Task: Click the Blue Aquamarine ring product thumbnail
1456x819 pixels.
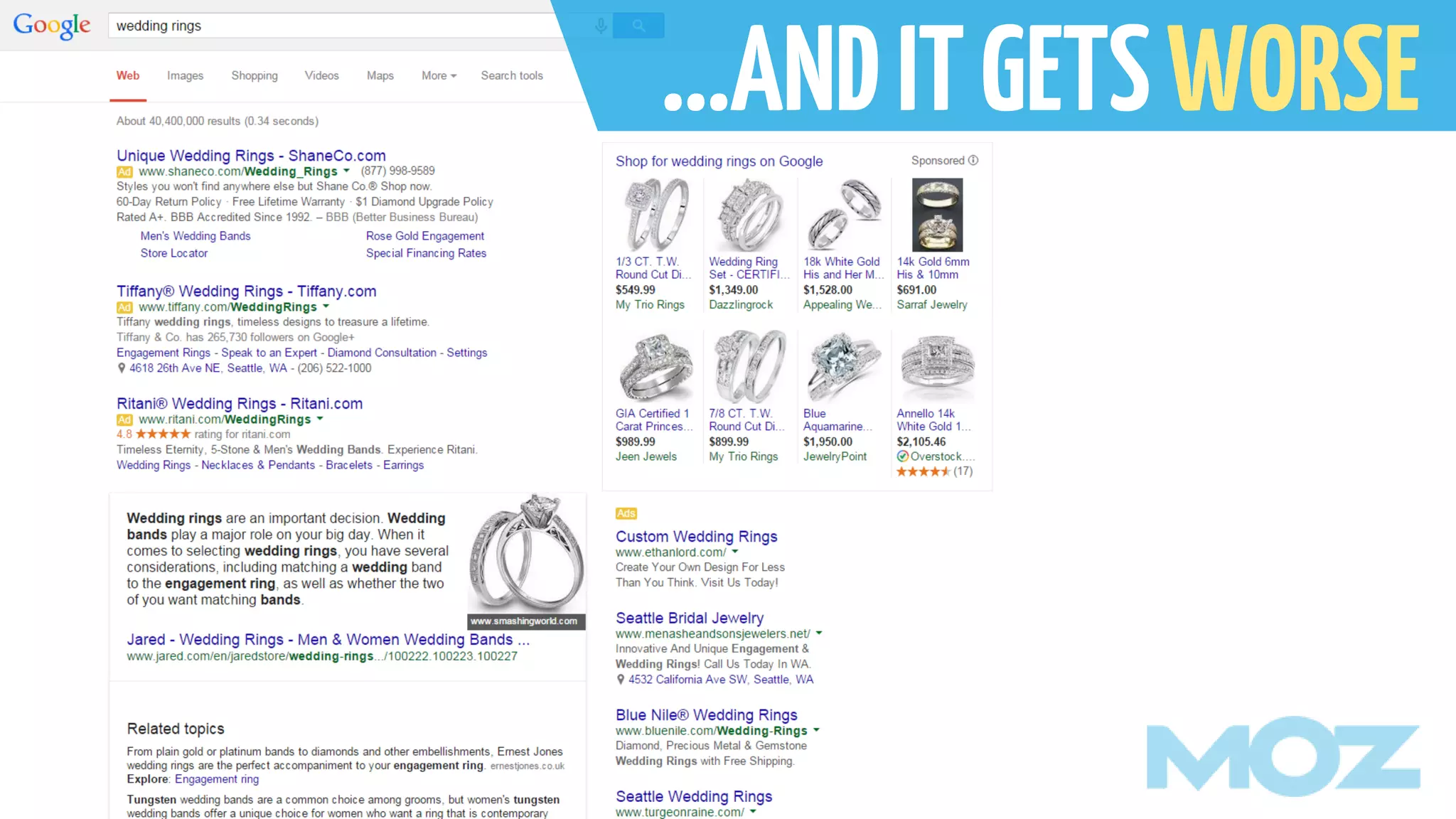Action: click(843, 367)
